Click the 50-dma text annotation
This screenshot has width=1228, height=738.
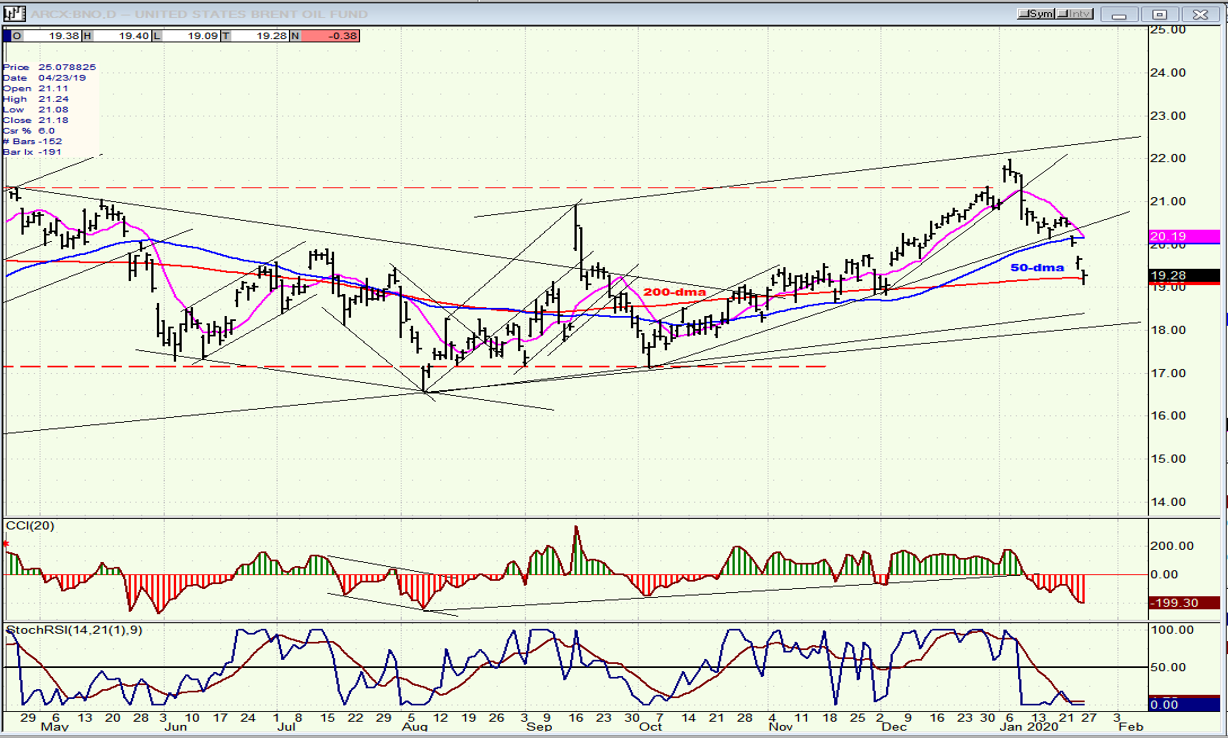pyautogui.click(x=1037, y=268)
